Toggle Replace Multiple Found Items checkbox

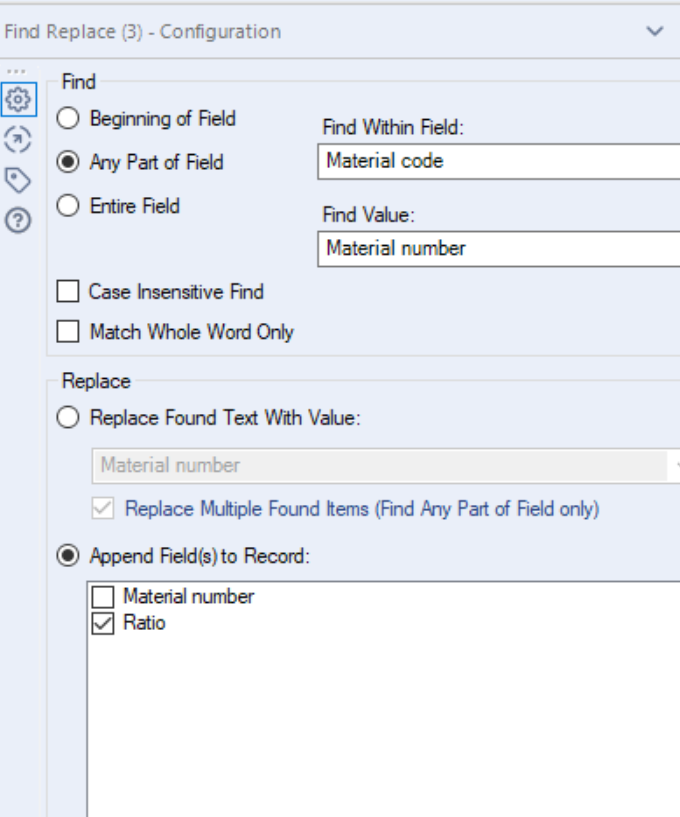[103, 509]
